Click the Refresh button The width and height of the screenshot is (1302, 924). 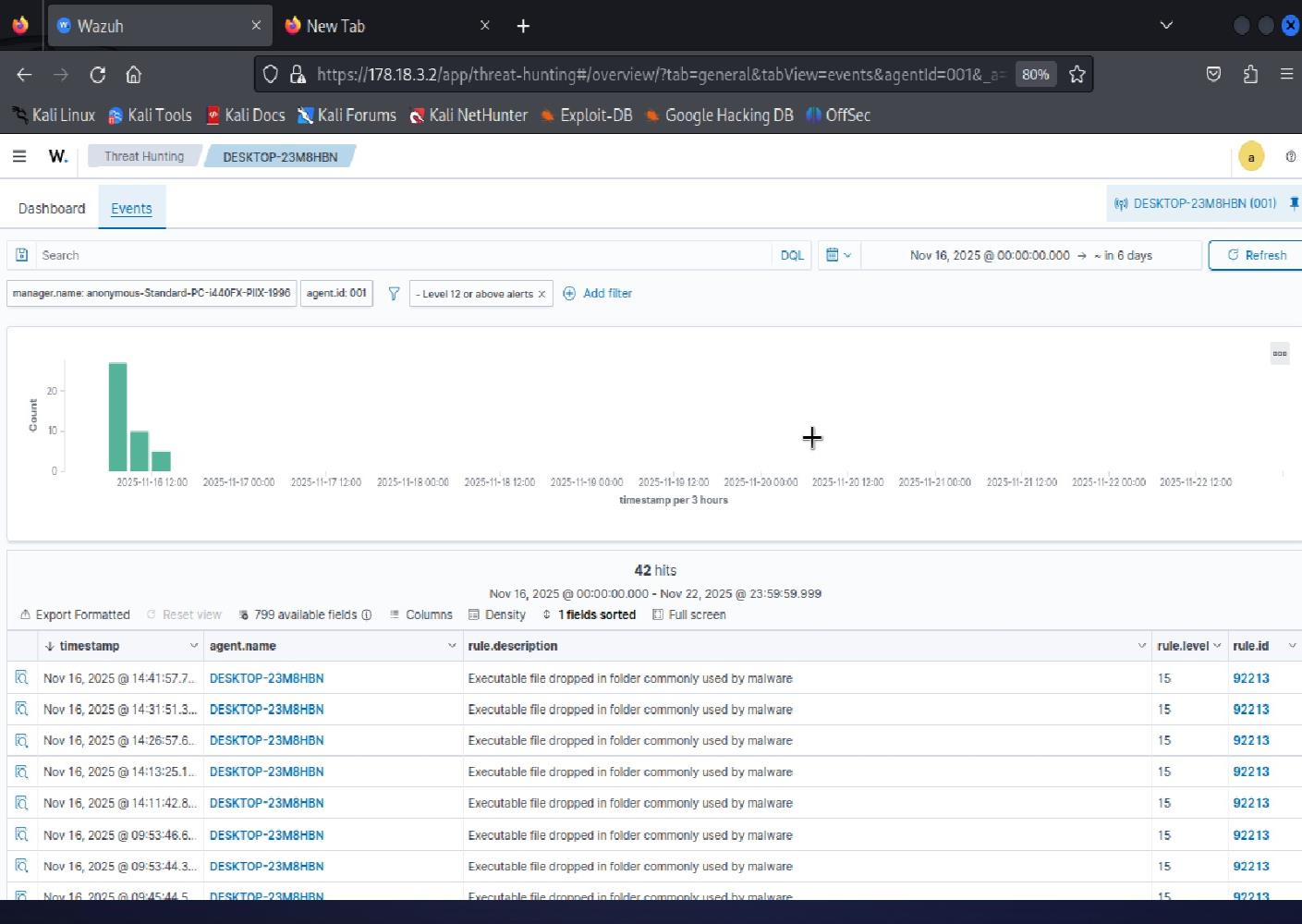coord(1256,255)
